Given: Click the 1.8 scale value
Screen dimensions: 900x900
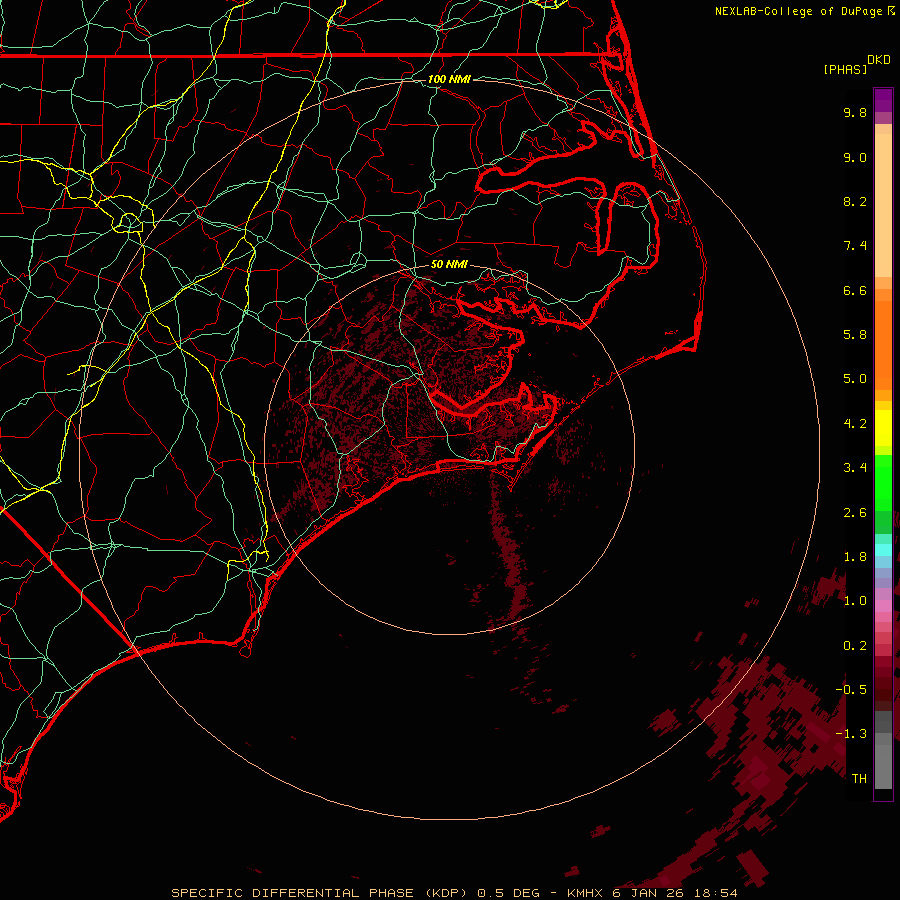Looking at the screenshot, I should pos(855,557).
